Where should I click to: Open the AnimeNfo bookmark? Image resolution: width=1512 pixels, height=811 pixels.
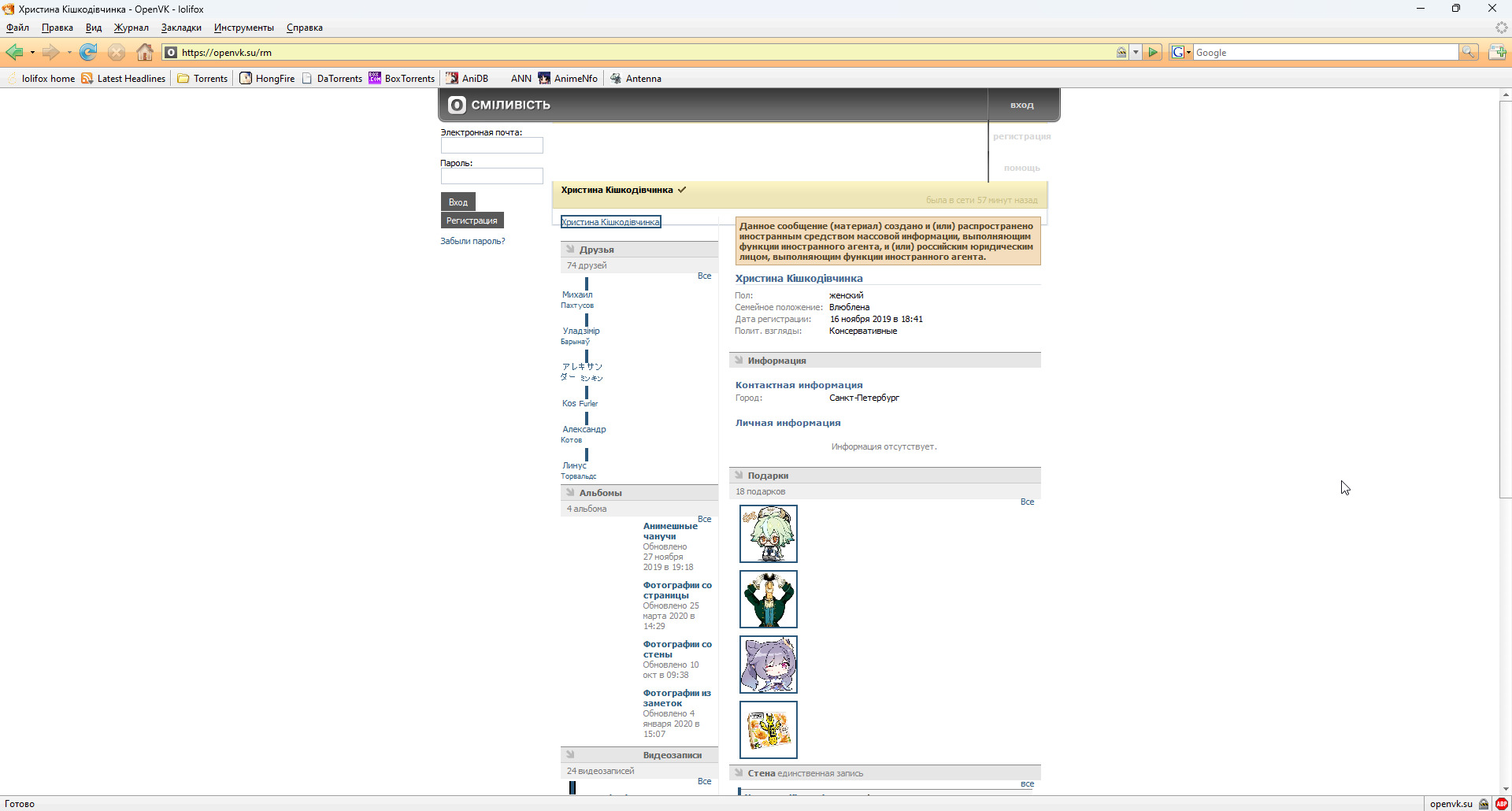pos(568,79)
